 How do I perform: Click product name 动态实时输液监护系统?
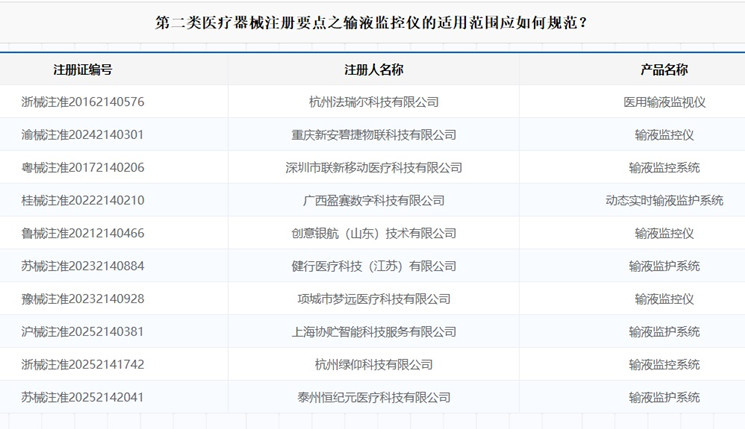point(664,201)
